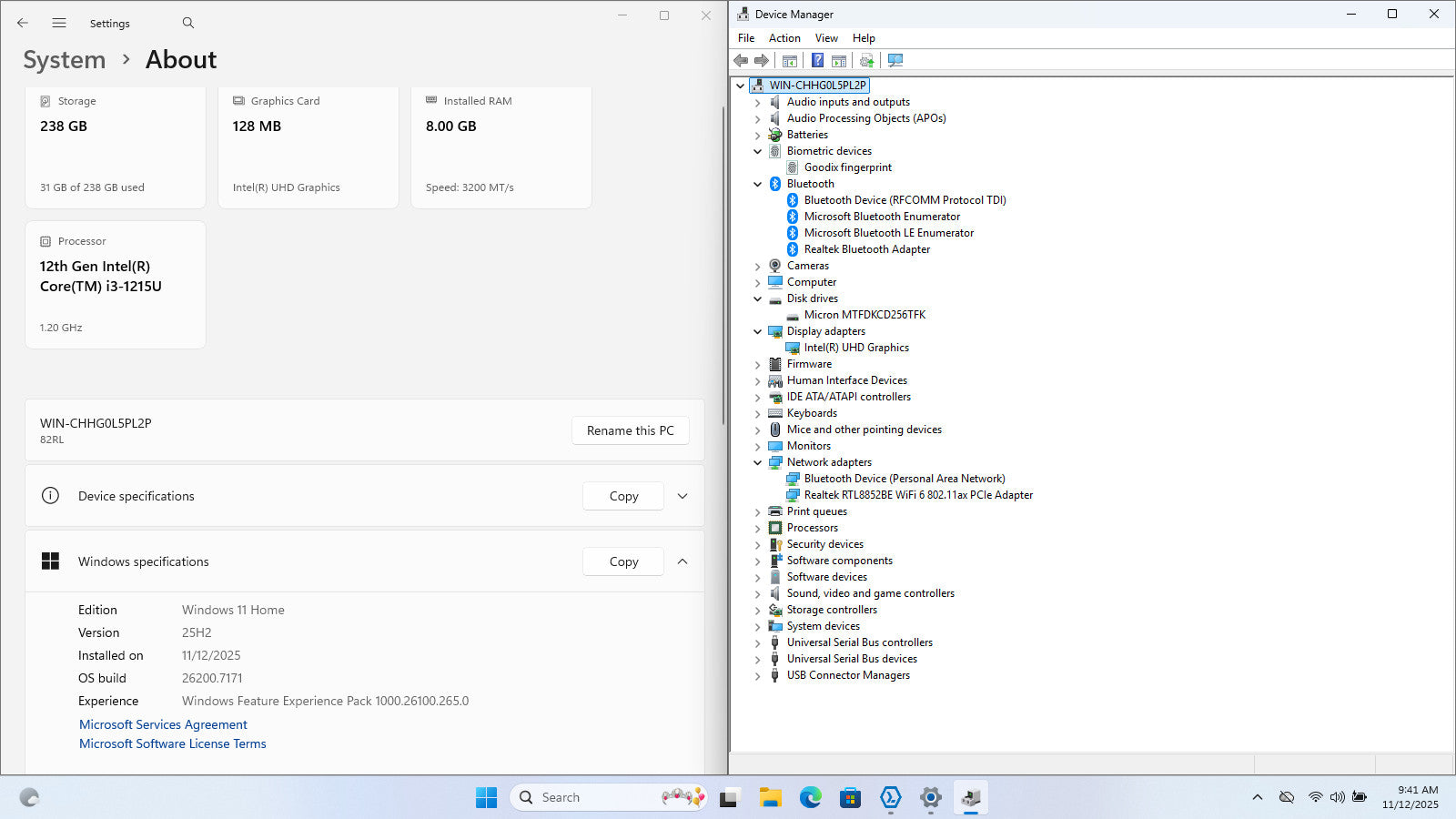This screenshot has height=819, width=1456.
Task: Expand the Processors category in tree
Action: tap(757, 528)
